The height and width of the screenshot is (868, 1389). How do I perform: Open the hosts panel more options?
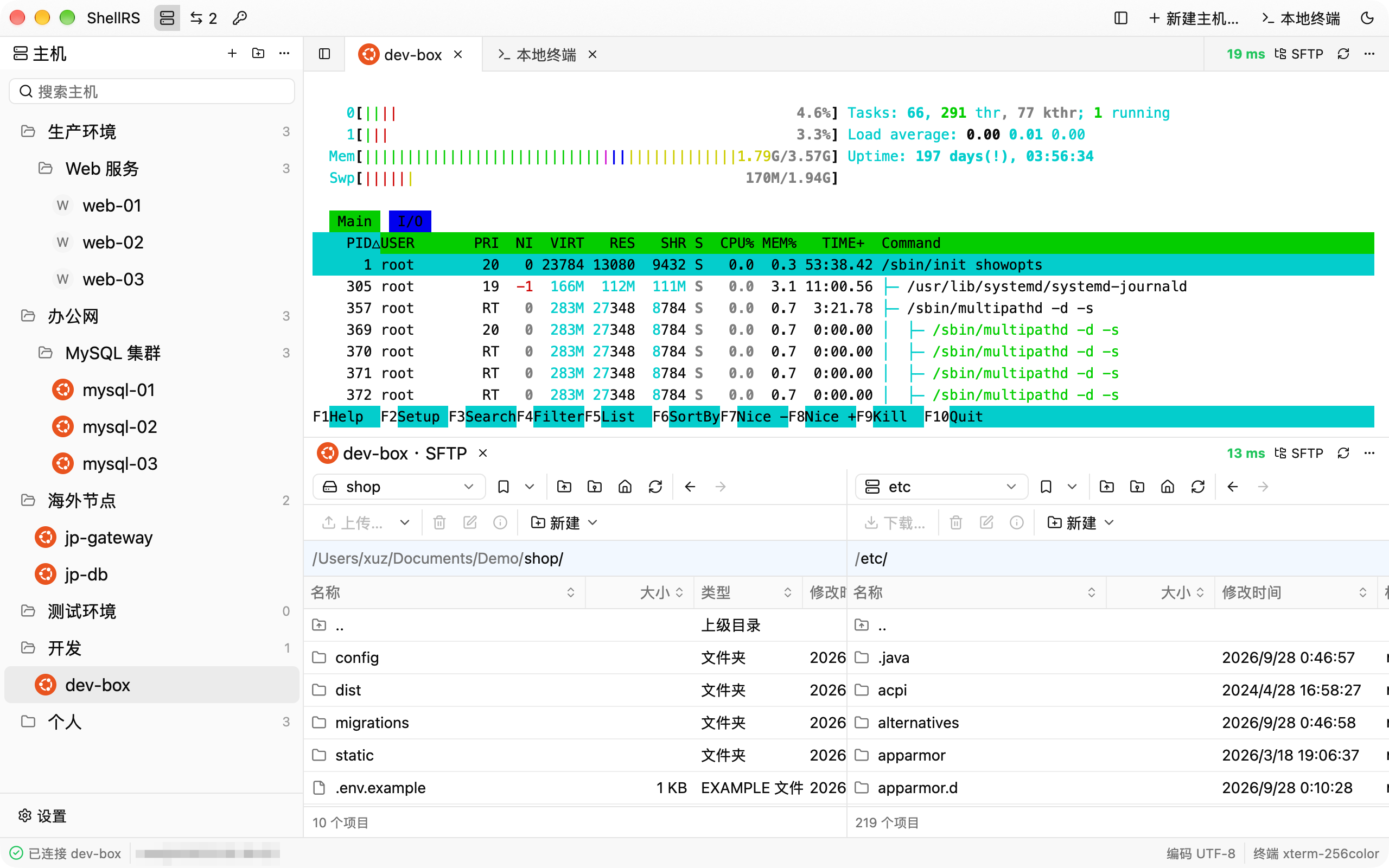pos(284,53)
